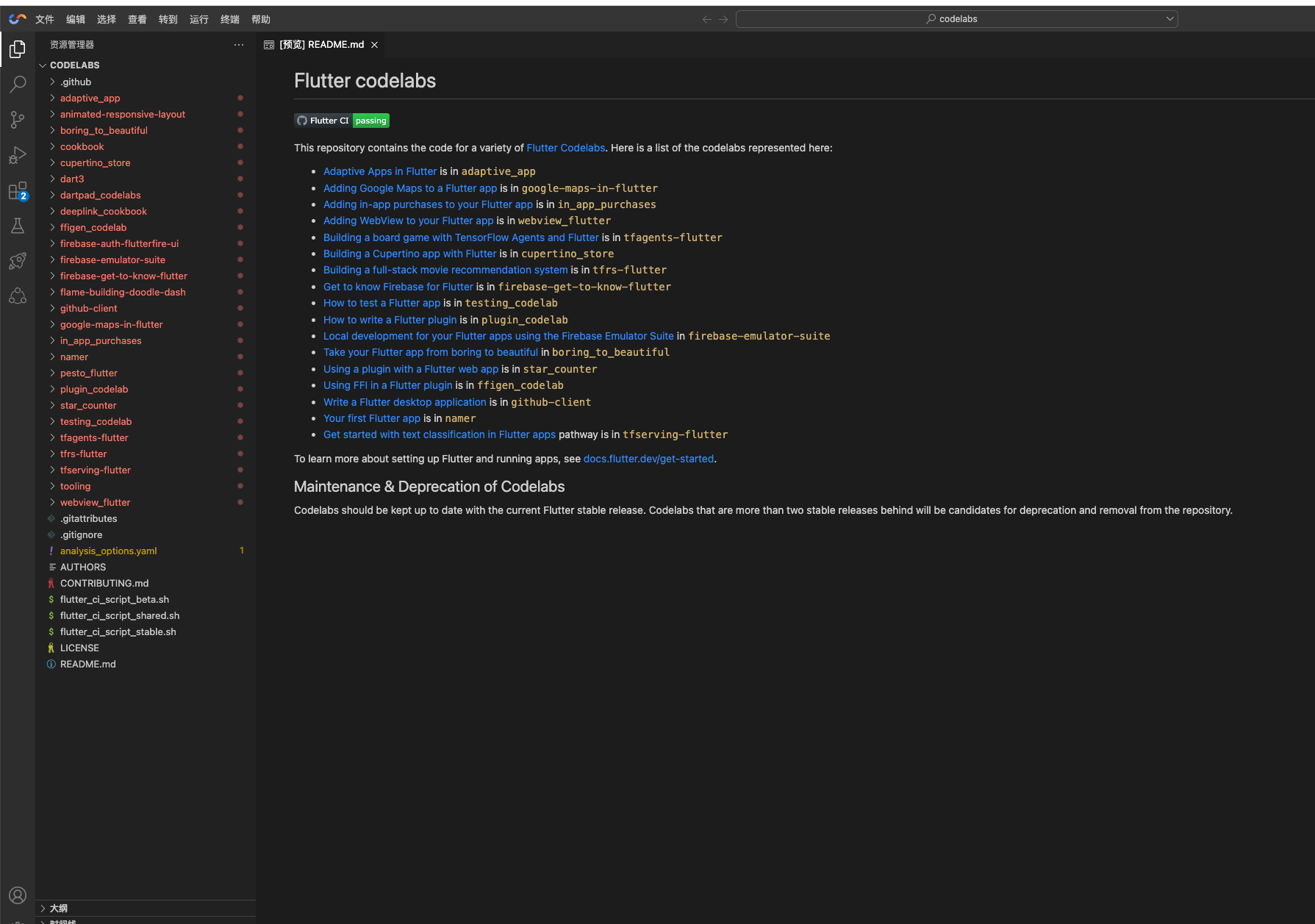Expand the dartpad_codelabs folder
Viewport: 1315px width, 924px height.
click(146, 195)
